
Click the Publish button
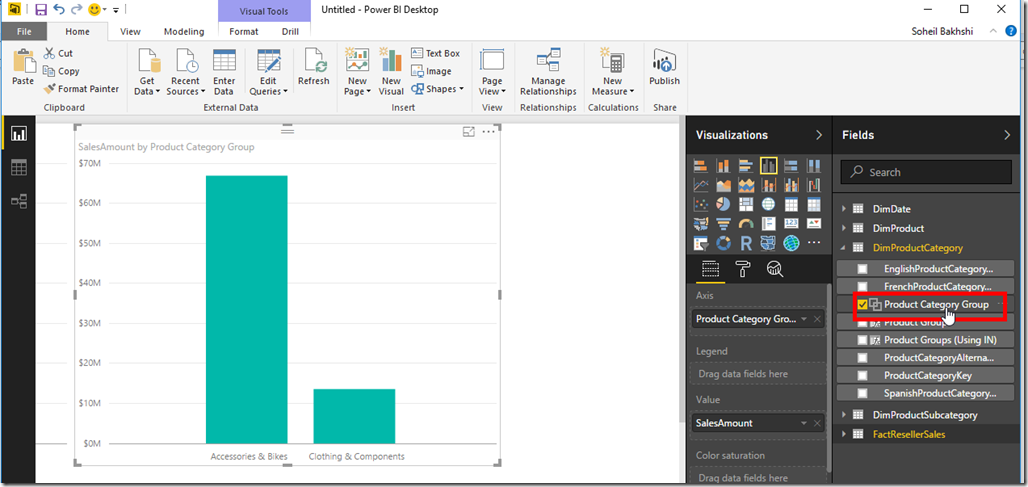pyautogui.click(x=664, y=68)
